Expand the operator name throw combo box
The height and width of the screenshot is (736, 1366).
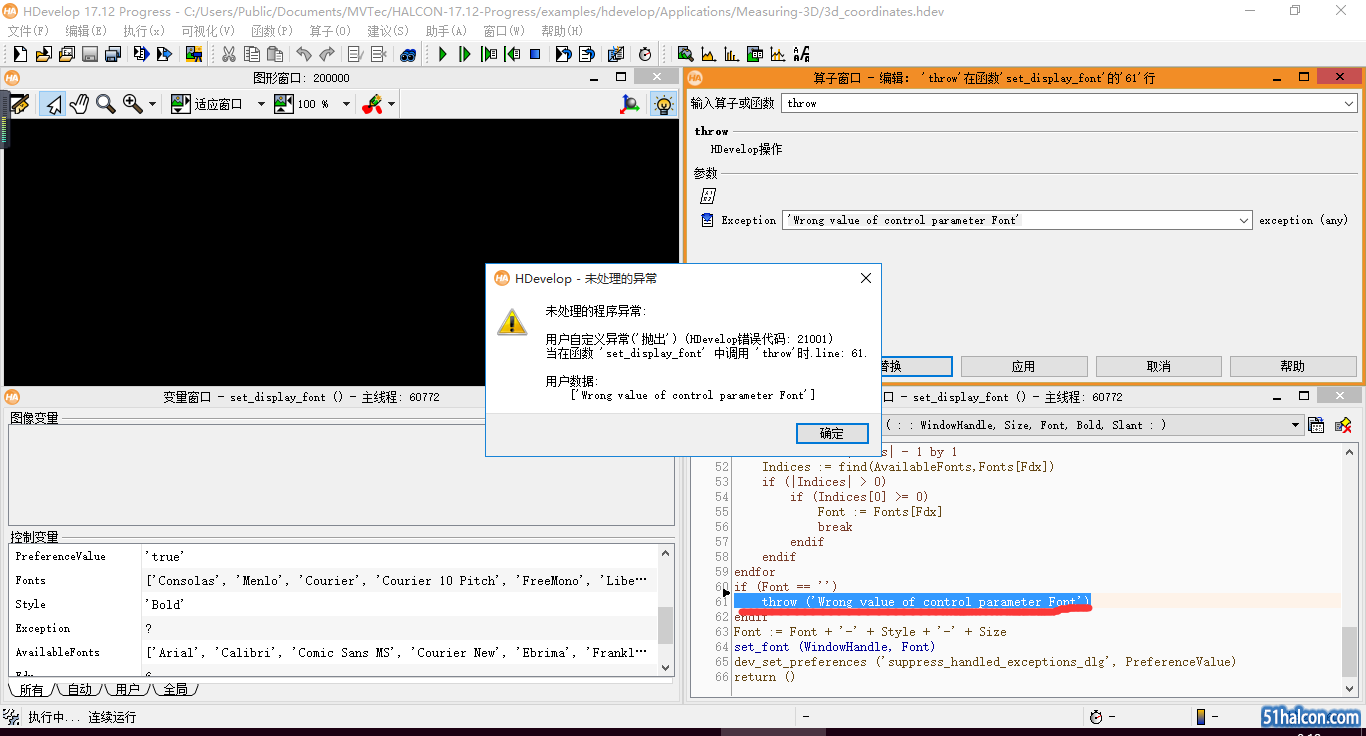1349,103
